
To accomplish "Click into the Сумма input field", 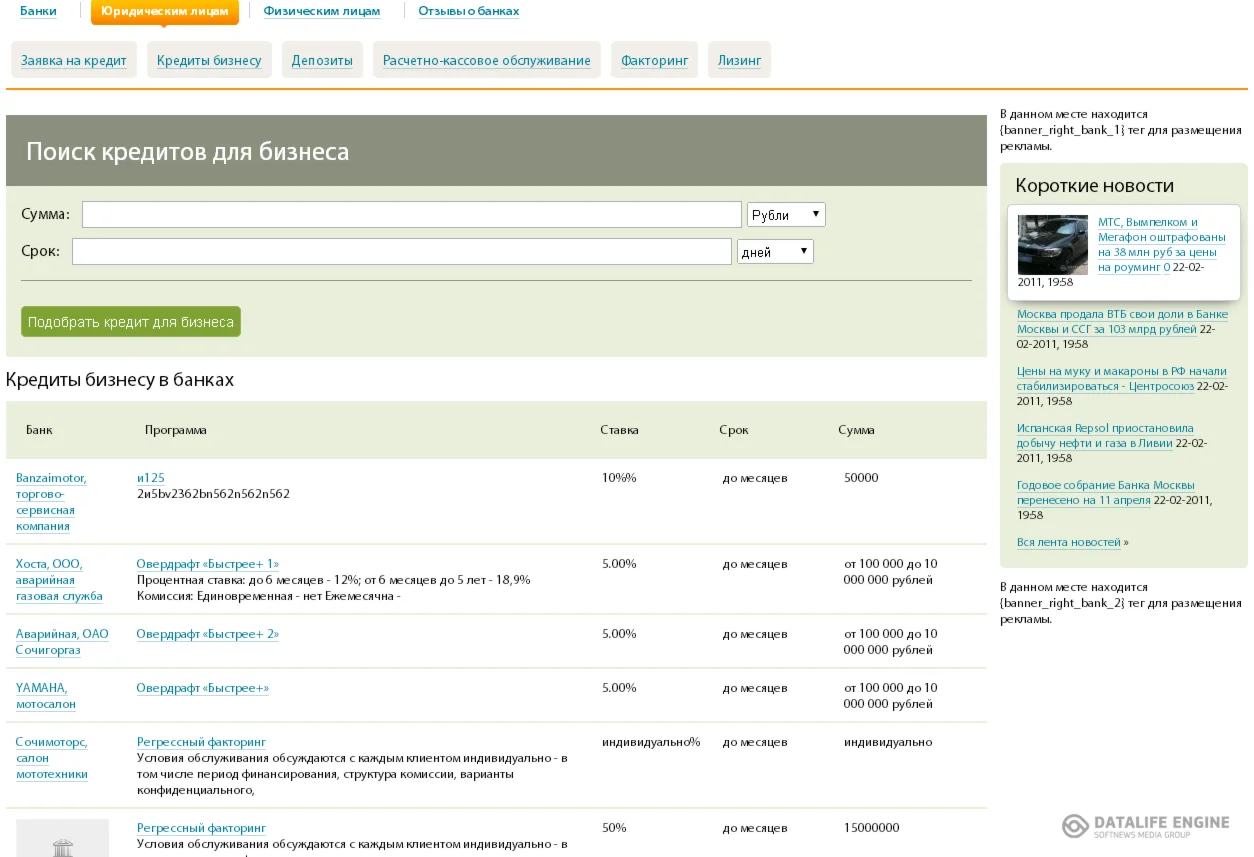I will 411,215.
